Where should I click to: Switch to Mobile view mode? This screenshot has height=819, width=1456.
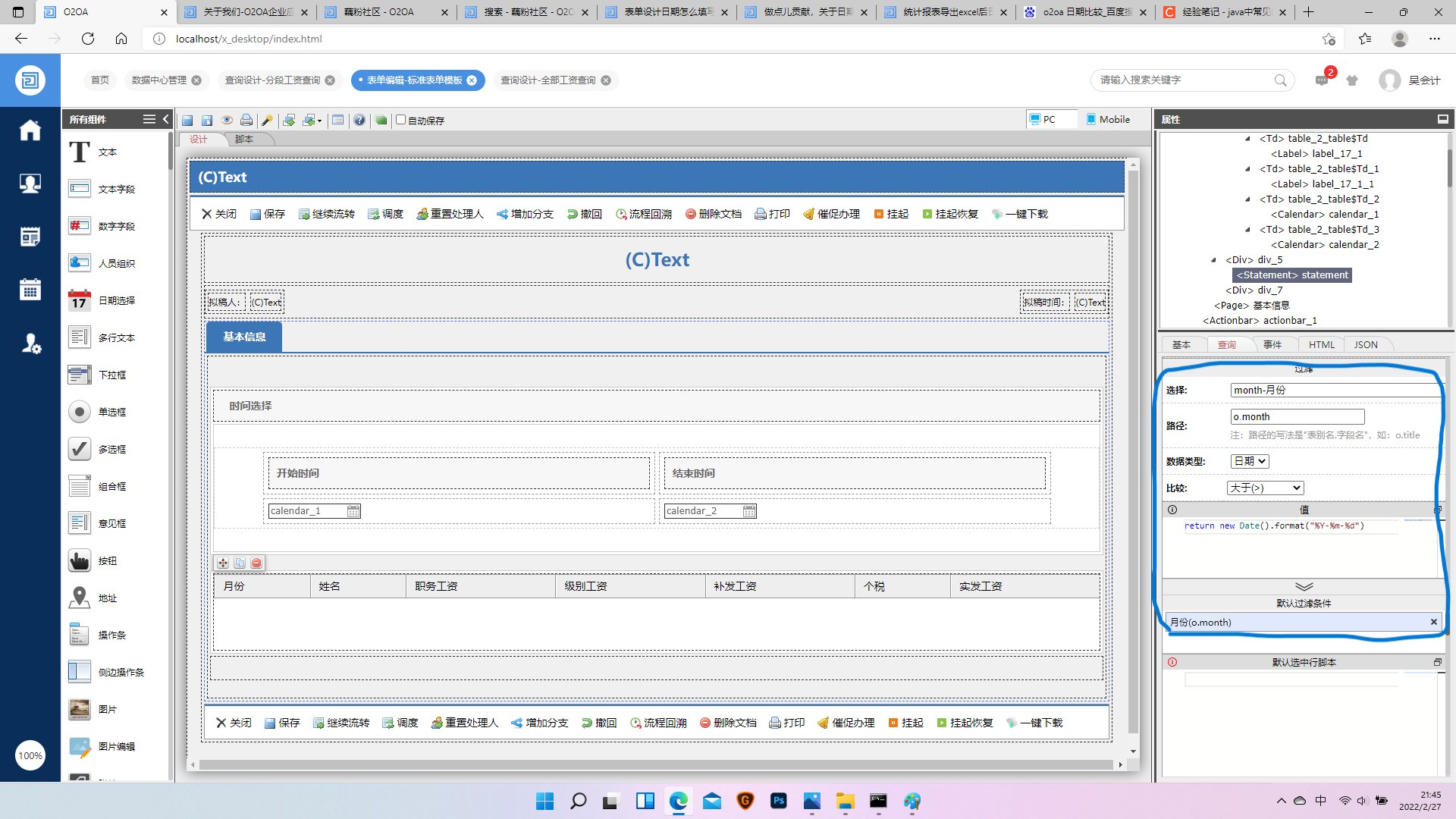[x=1107, y=119]
